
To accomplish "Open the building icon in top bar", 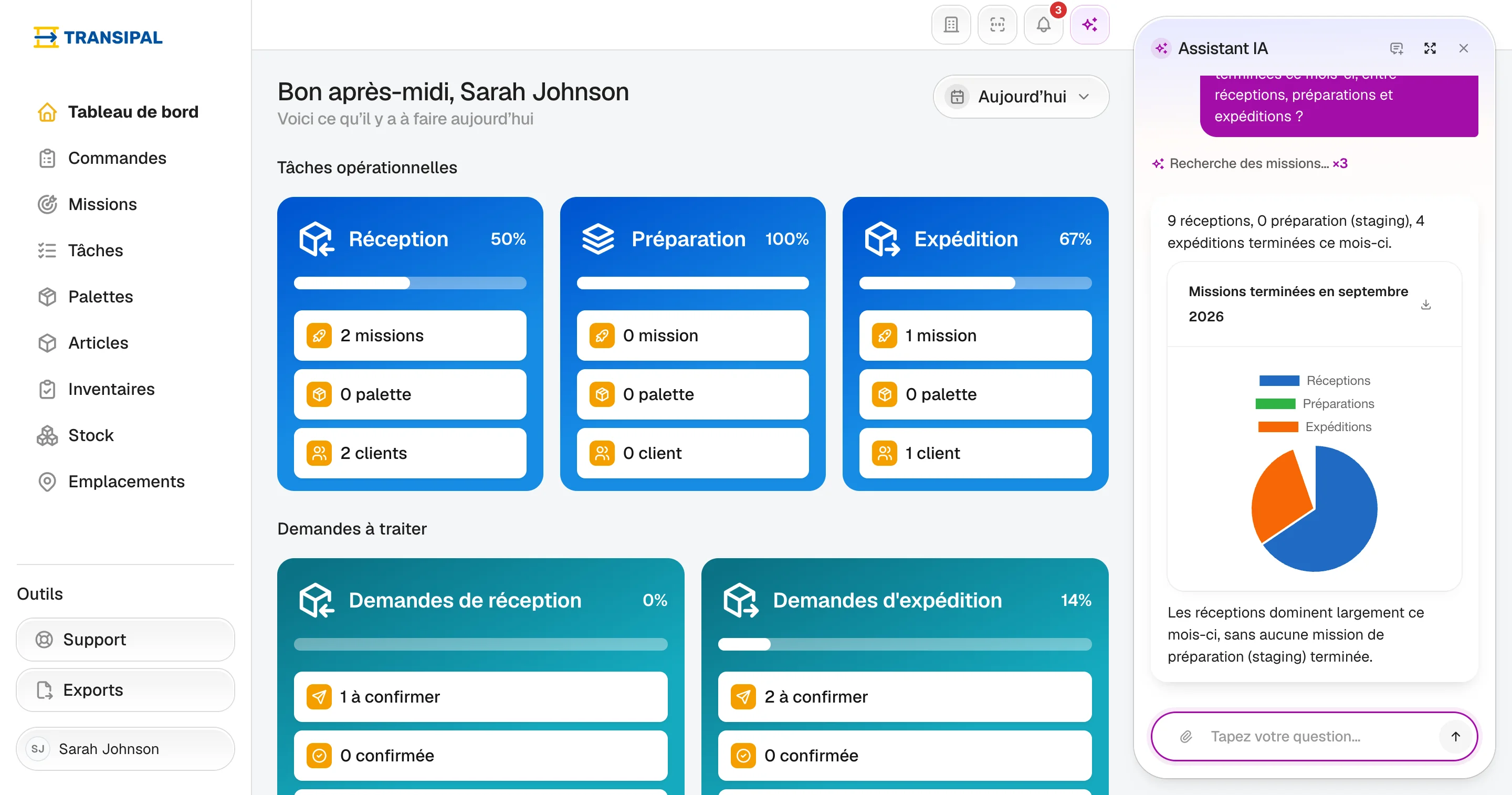I will coord(951,25).
